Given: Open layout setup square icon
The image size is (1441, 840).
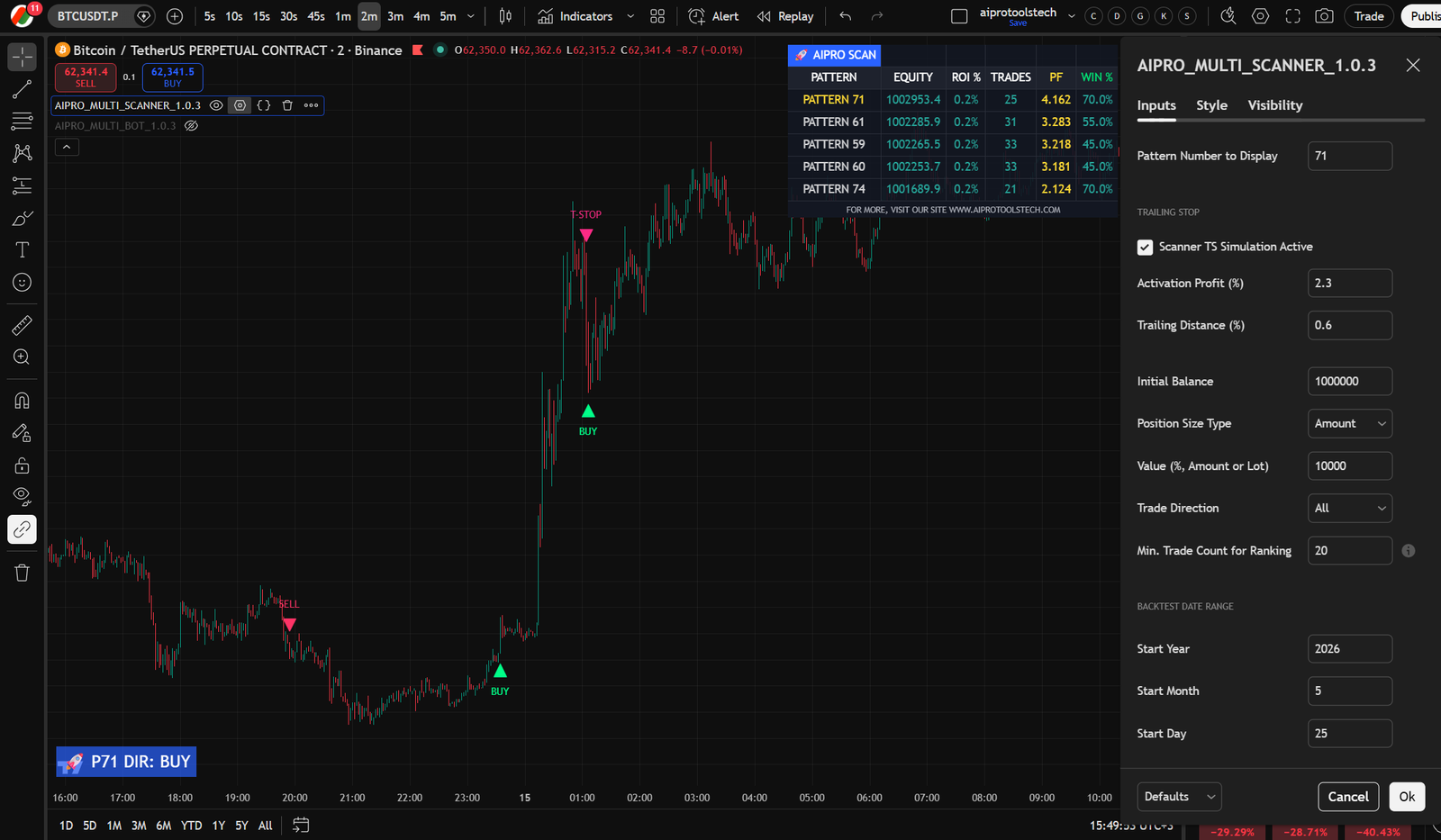Looking at the screenshot, I should pos(960,16).
